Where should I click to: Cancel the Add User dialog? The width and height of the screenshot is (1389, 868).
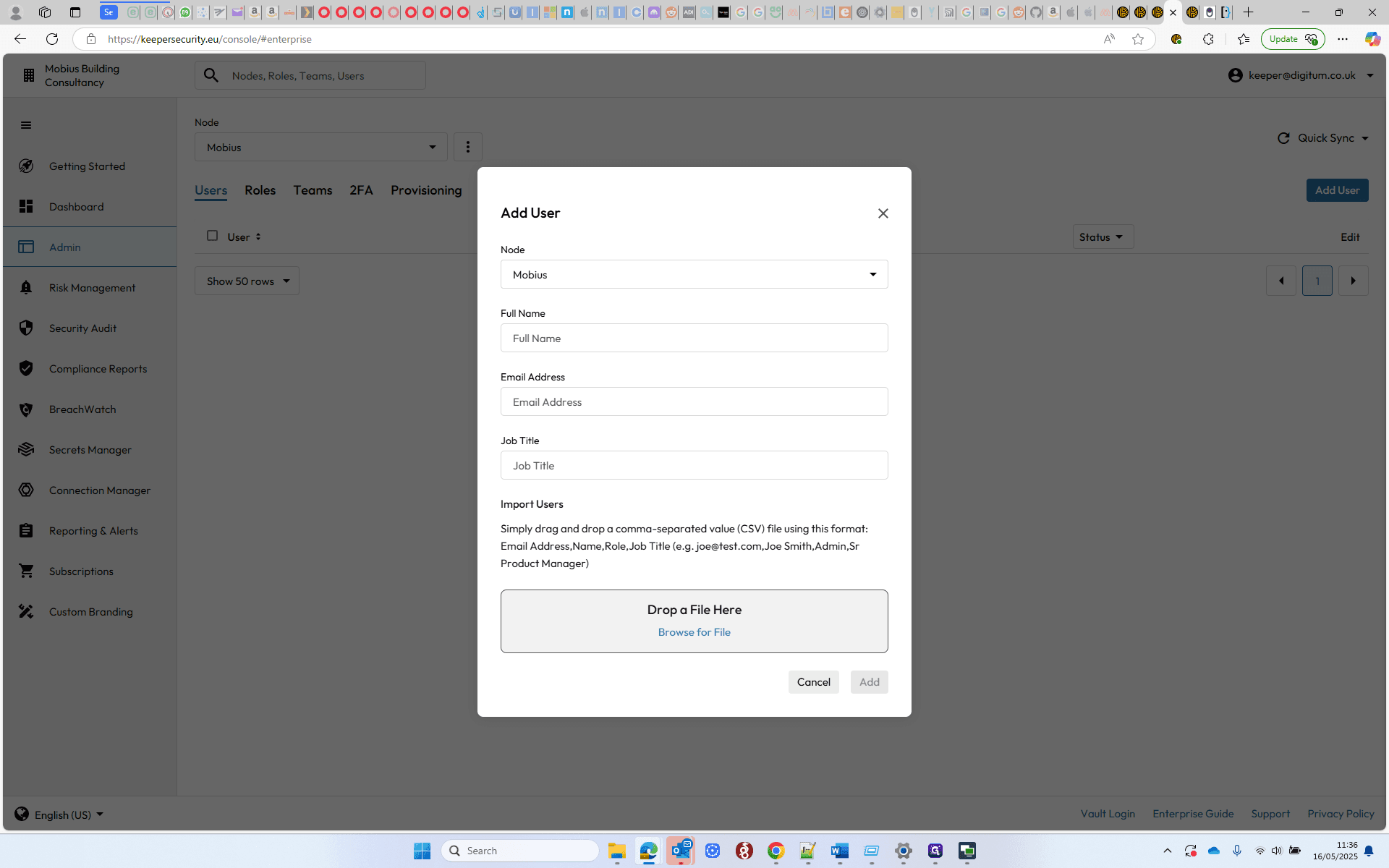813,682
